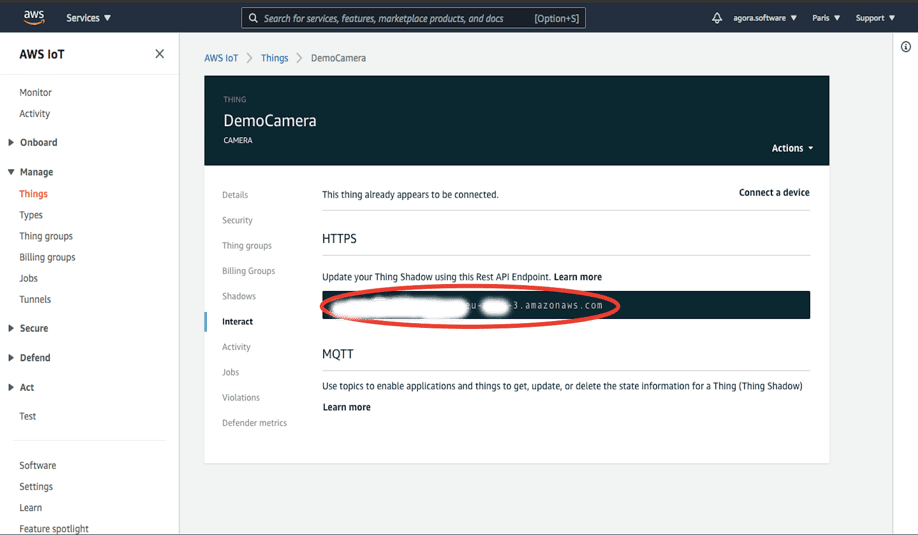Open Settings in the sidebar
Viewport: 918px width, 535px height.
[36, 486]
